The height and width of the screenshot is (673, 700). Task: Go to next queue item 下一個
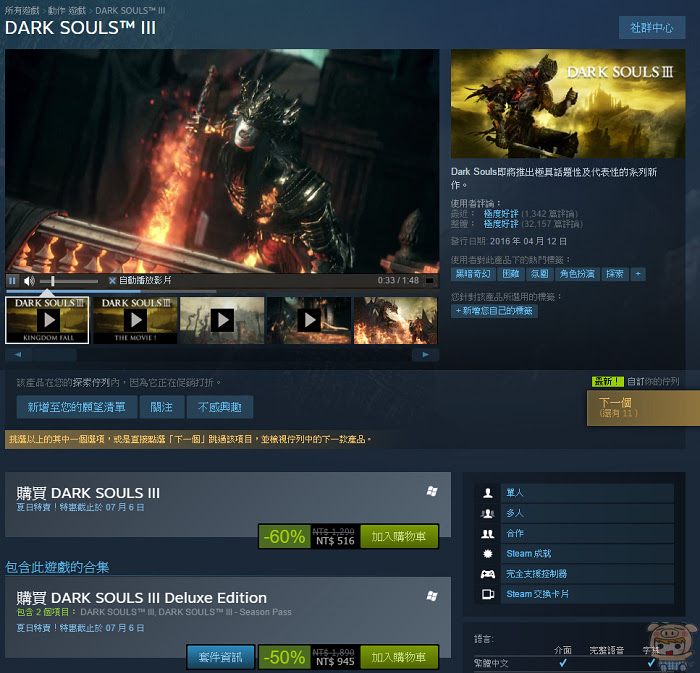643,407
